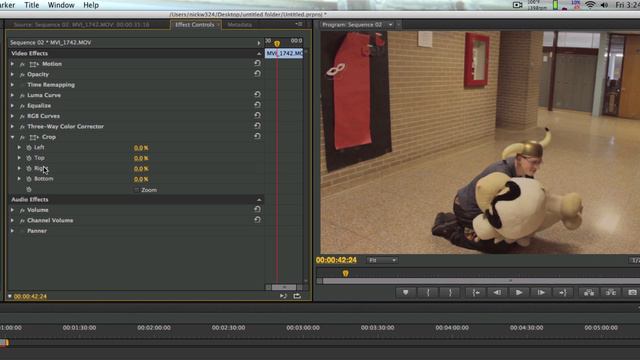Image resolution: width=640 pixels, height=360 pixels.
Task: Enable animation stopwatch for Left
Action: [x=29, y=147]
